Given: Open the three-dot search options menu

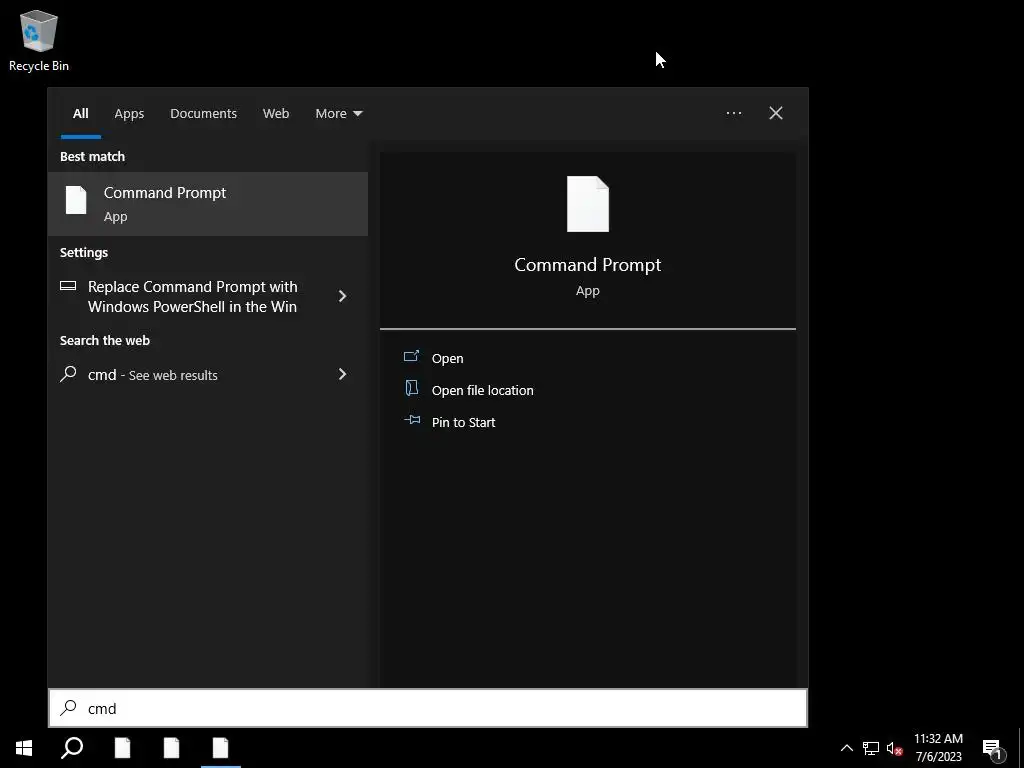Looking at the screenshot, I should (733, 113).
